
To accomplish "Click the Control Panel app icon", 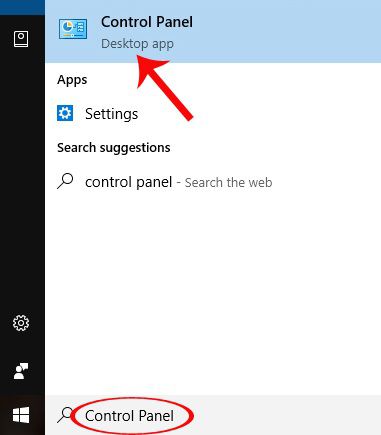I will pyautogui.click(x=73, y=30).
